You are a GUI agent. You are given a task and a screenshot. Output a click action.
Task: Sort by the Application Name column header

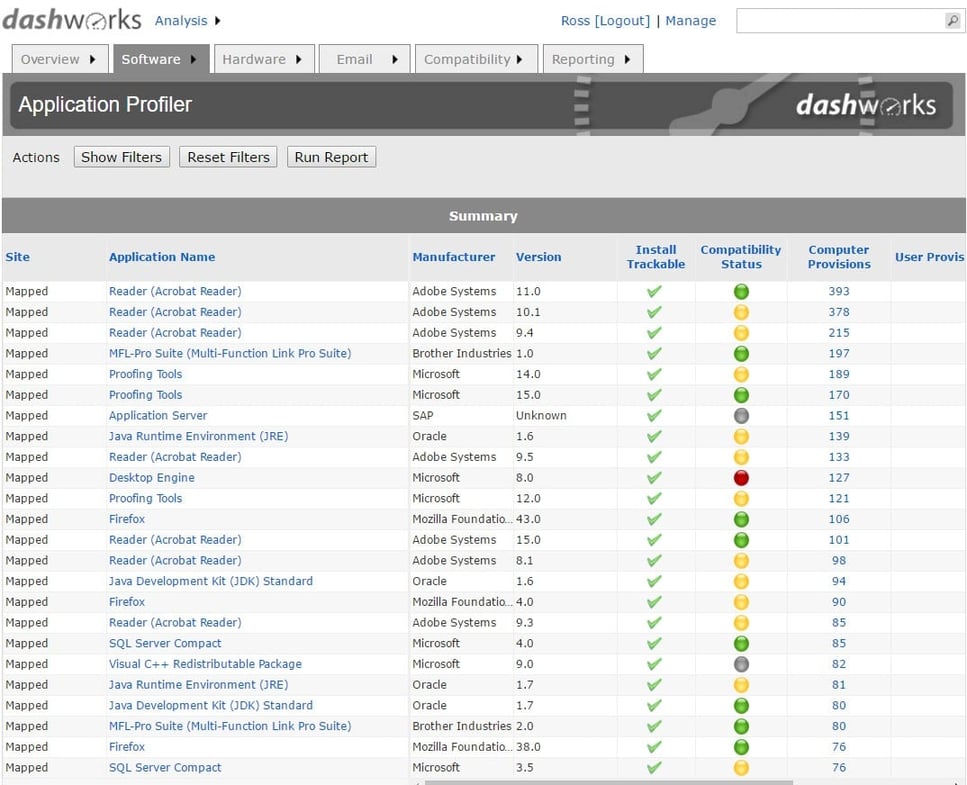pos(162,257)
